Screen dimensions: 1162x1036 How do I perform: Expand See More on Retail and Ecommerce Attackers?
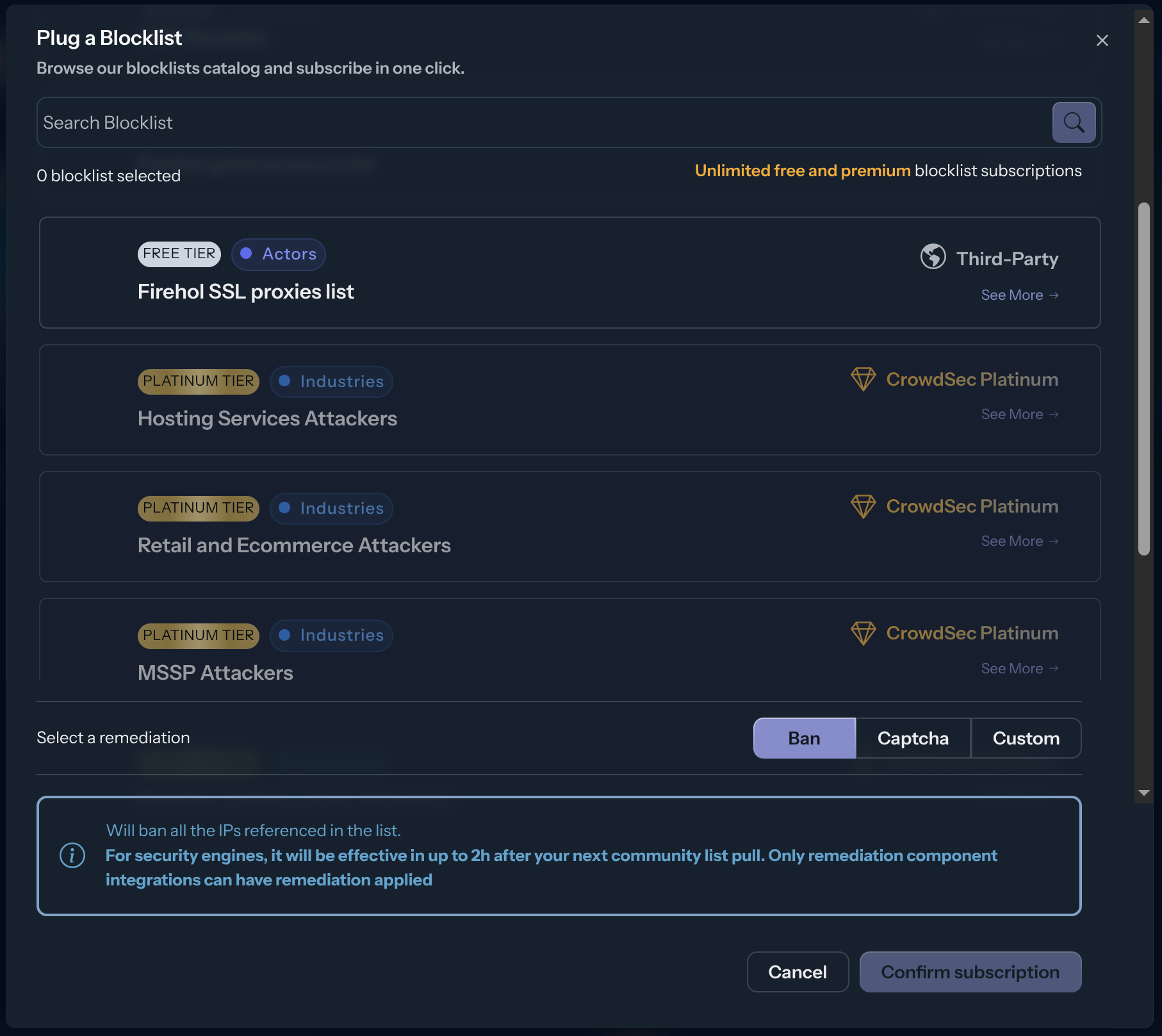pos(1020,541)
